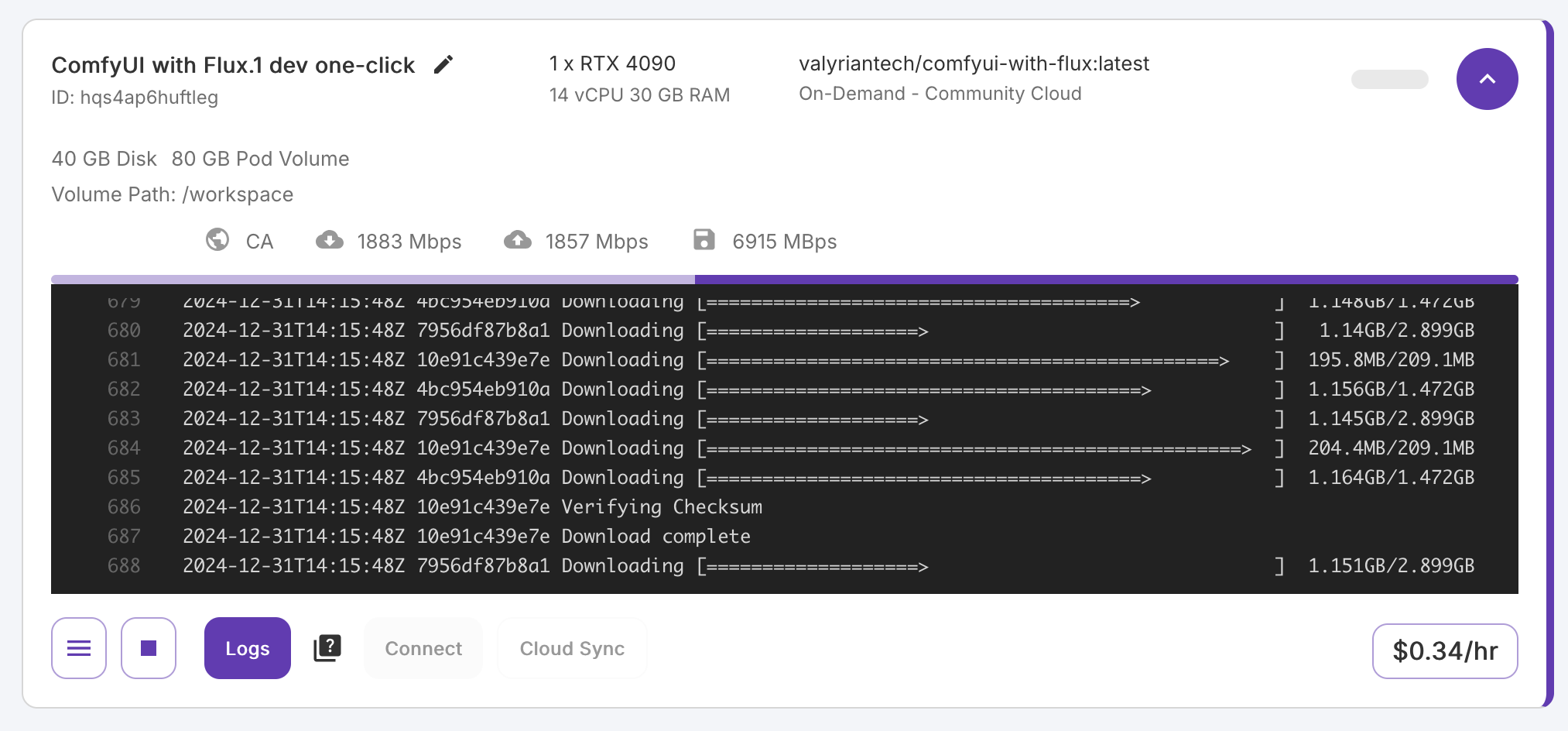Image resolution: width=1568 pixels, height=731 pixels.
Task: Select the container logs tab (light purple bar)
Action: 372,279
